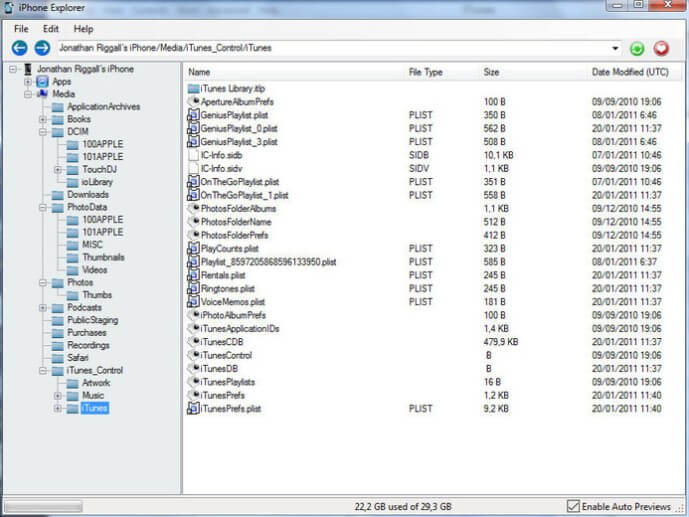Select the GeniusPlaylist_3.plist file name
The height and width of the screenshot is (517, 689).
[x=239, y=142]
